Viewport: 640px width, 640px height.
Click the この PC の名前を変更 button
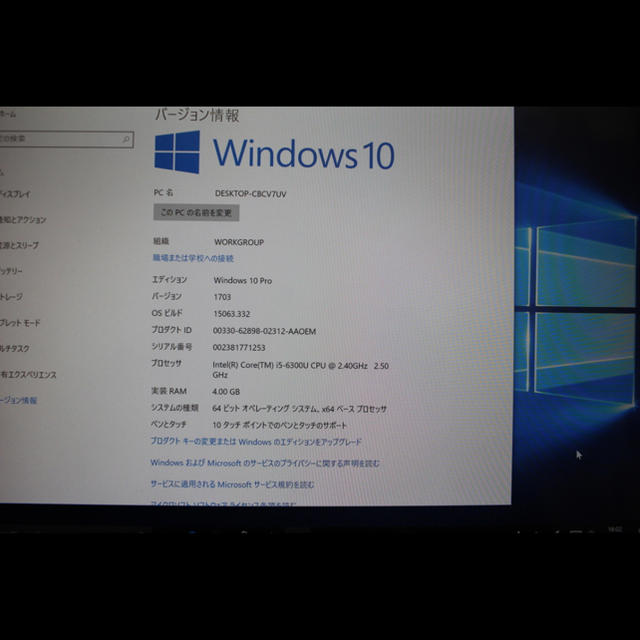196,213
